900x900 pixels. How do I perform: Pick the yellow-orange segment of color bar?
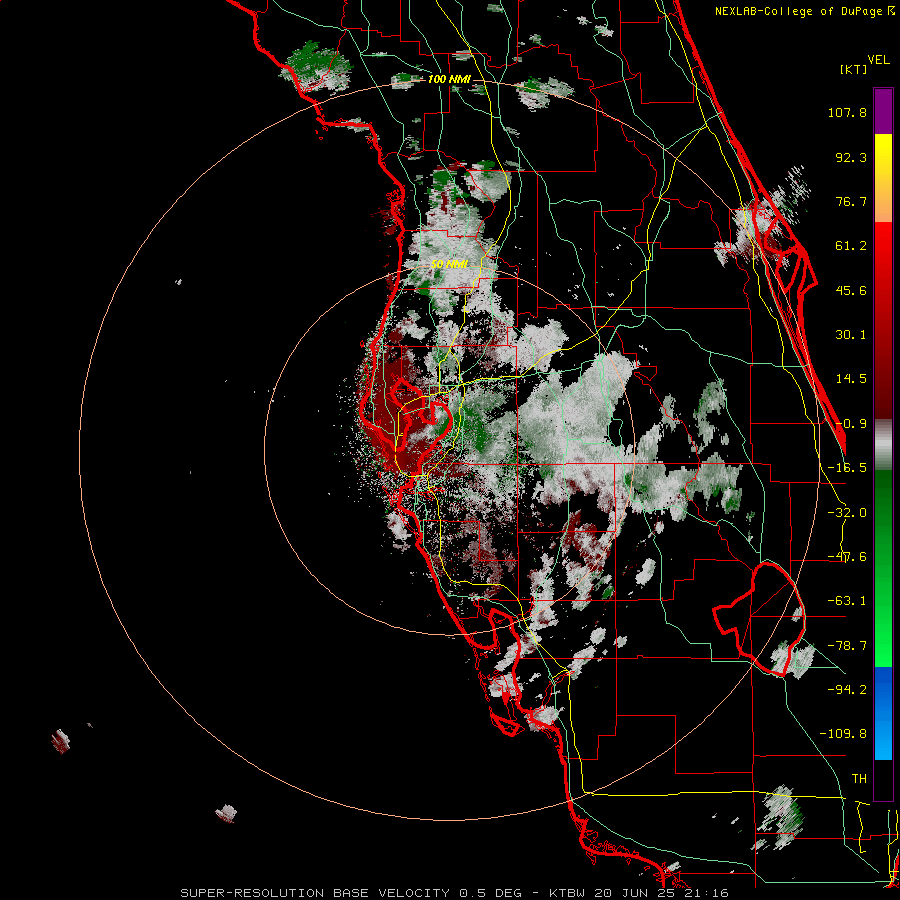pos(883,178)
